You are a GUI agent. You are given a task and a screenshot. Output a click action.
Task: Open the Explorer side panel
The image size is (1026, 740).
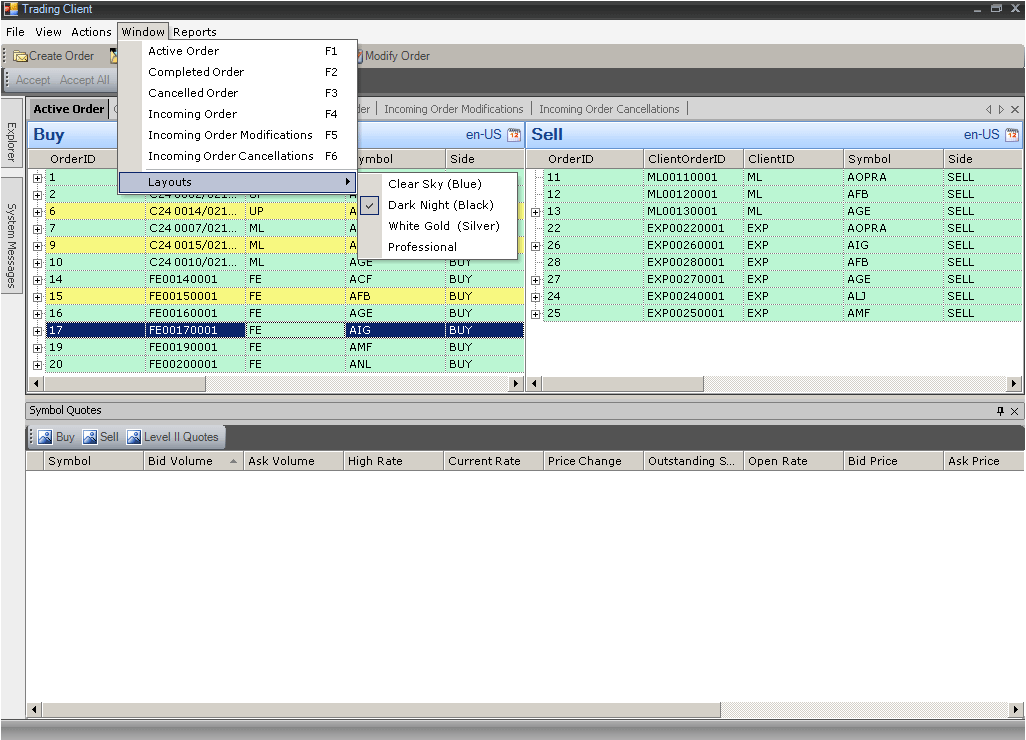click(x=11, y=141)
